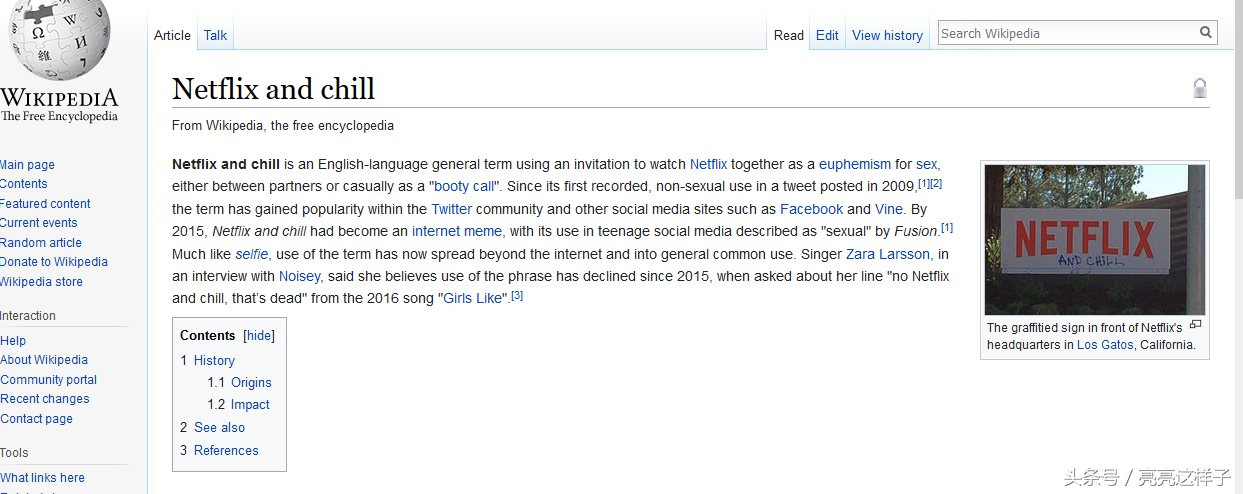Open the Netflix sign thumbnail image

click(1094, 240)
